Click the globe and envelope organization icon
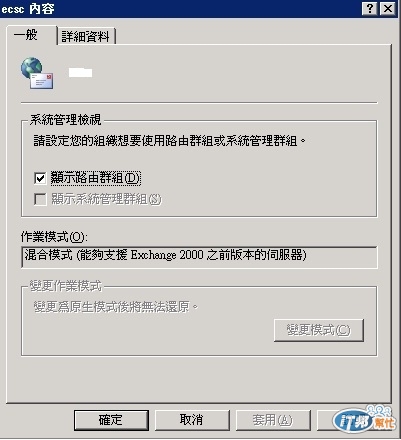This screenshot has width=401, height=440. point(37,73)
